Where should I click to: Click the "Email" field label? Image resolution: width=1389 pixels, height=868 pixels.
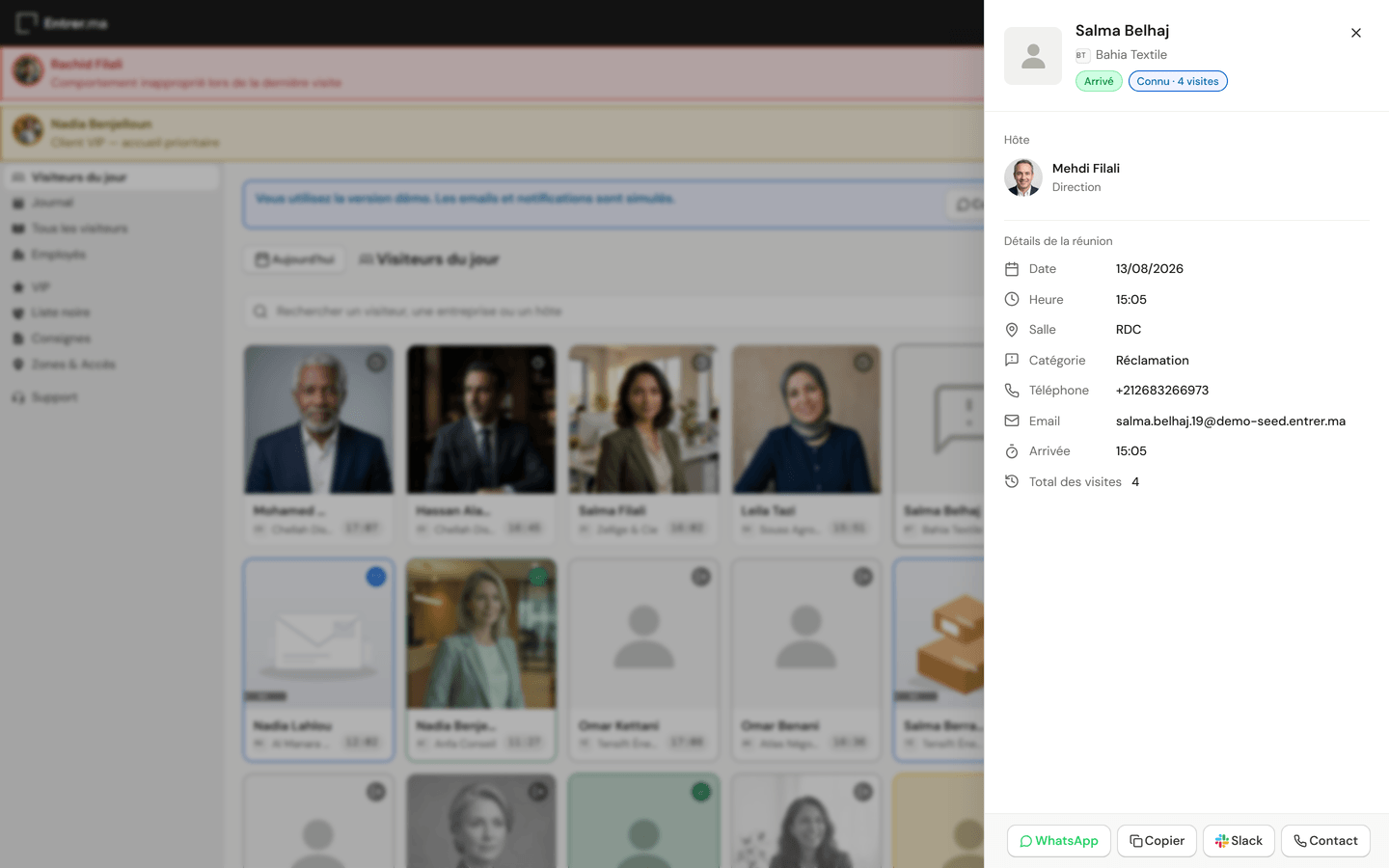tap(1045, 420)
